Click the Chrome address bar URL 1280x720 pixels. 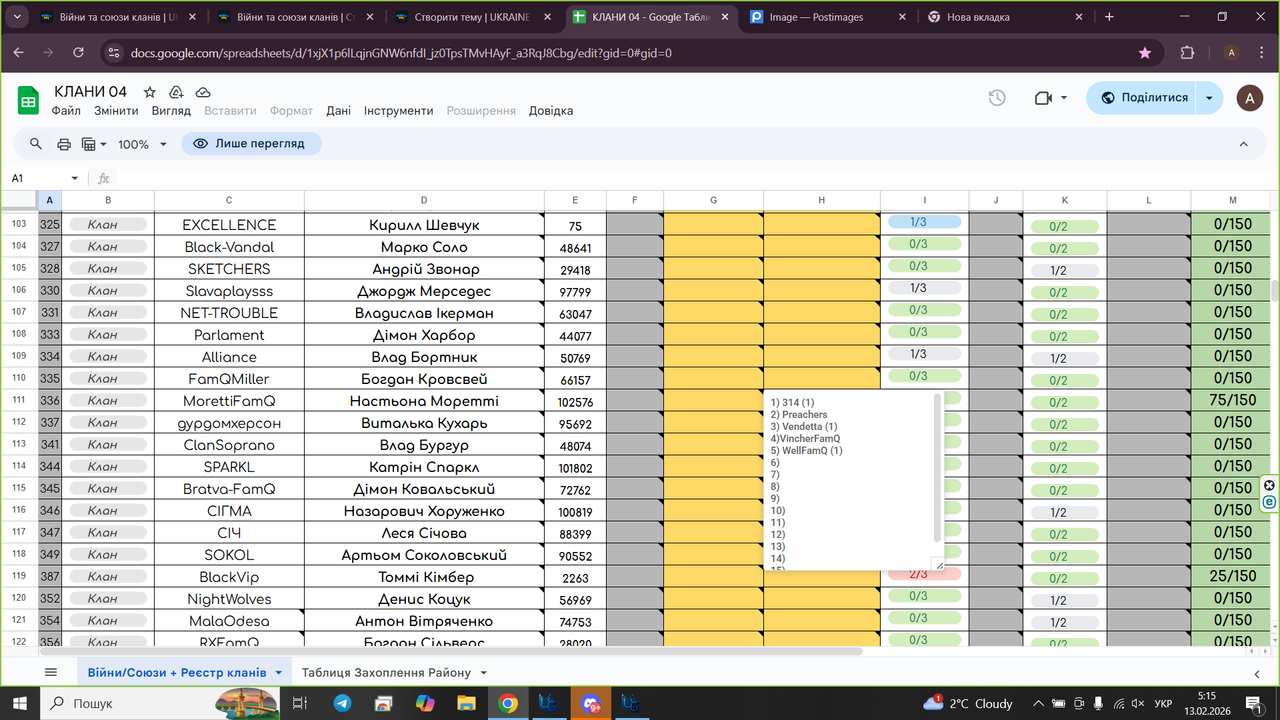click(401, 53)
